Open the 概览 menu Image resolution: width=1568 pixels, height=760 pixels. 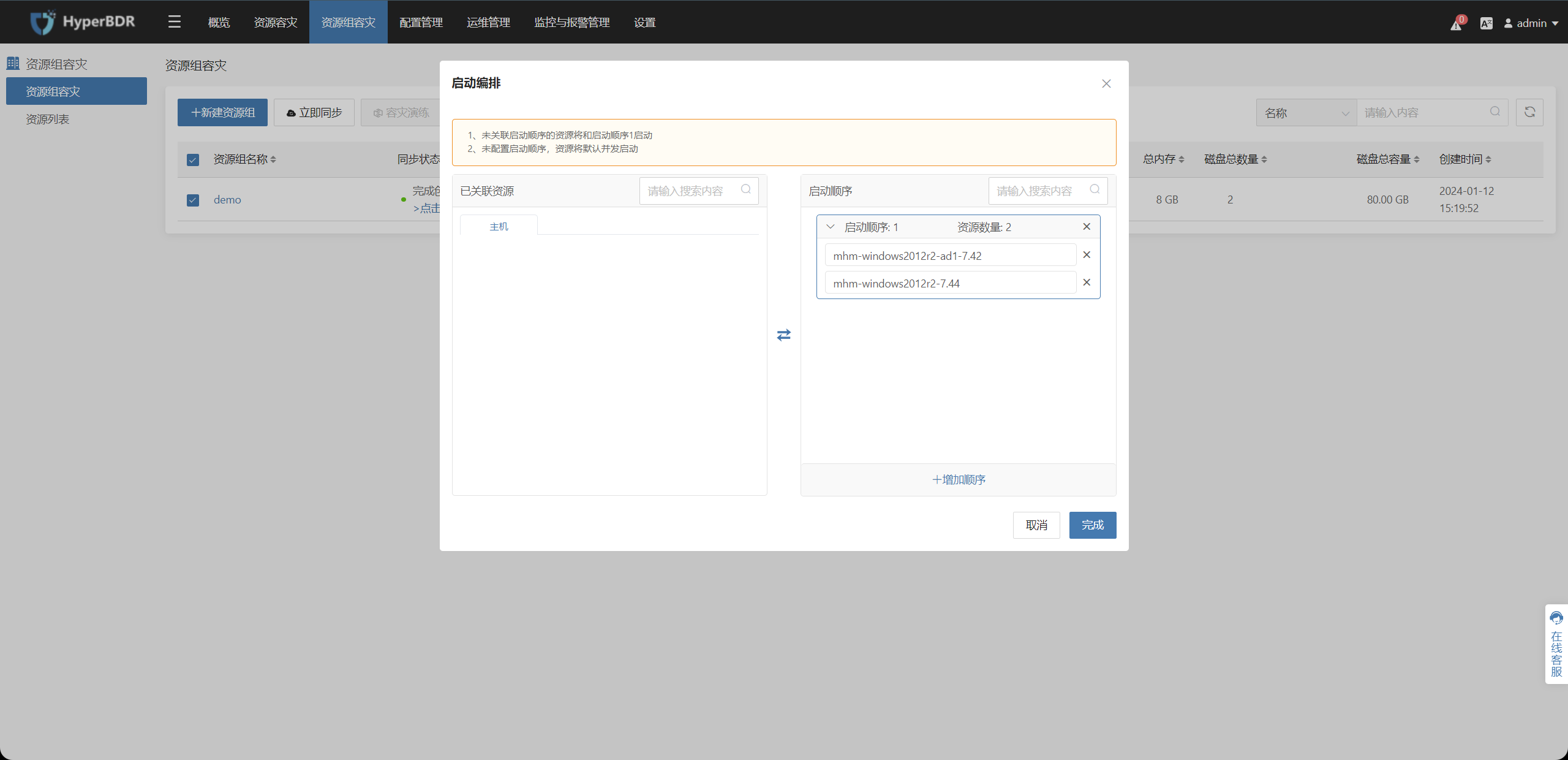[x=219, y=22]
